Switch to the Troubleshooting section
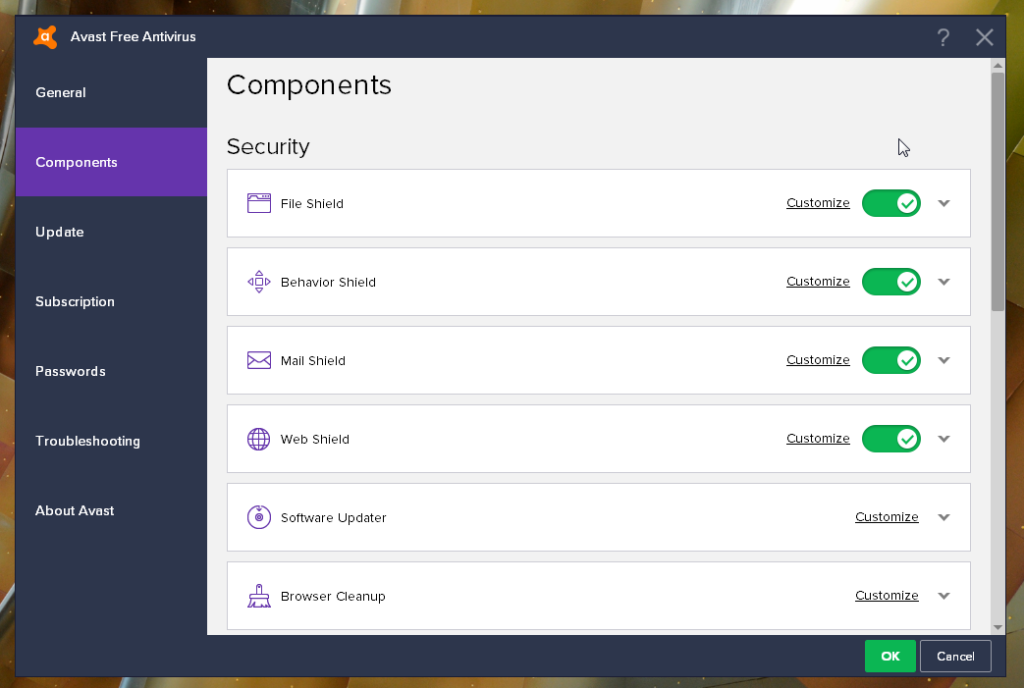Viewport: 1024px width, 688px height. point(87,441)
